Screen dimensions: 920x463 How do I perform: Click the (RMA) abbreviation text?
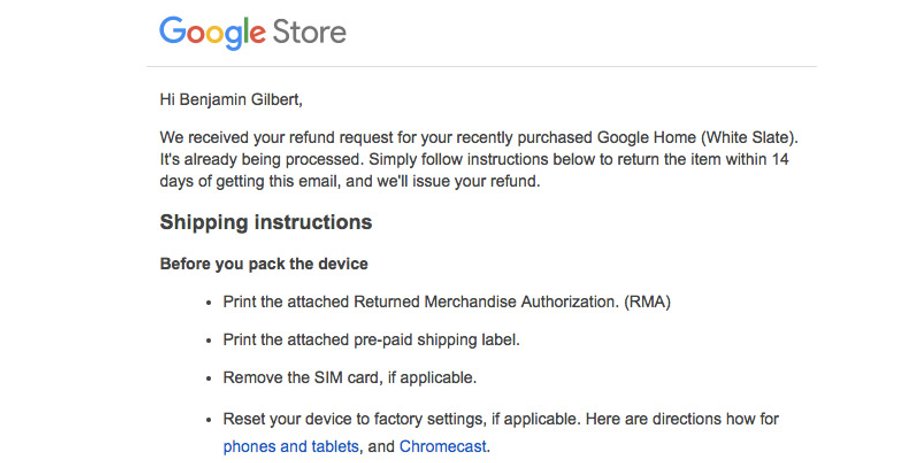(x=647, y=302)
